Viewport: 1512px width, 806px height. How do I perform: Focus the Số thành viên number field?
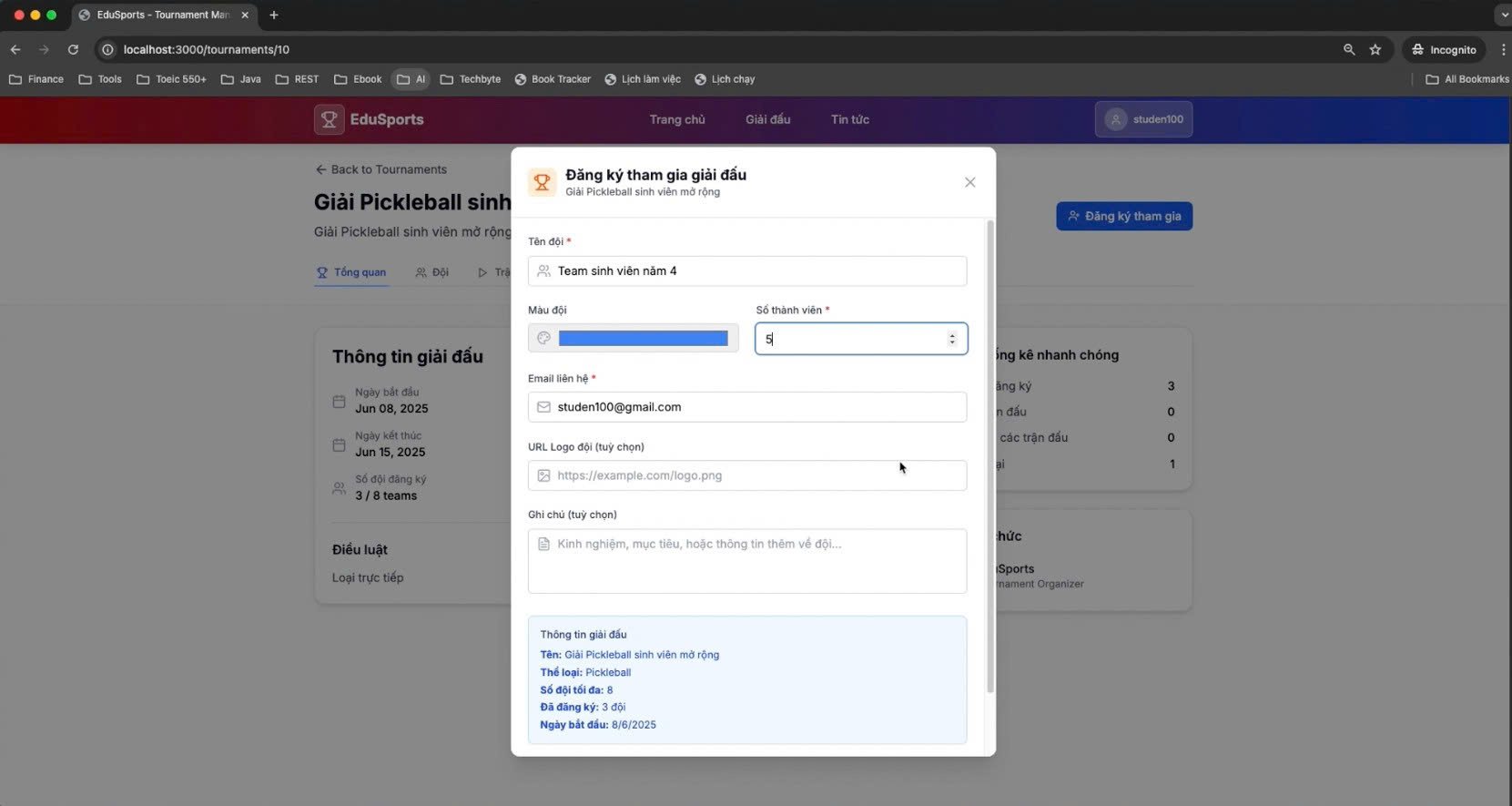pos(861,339)
